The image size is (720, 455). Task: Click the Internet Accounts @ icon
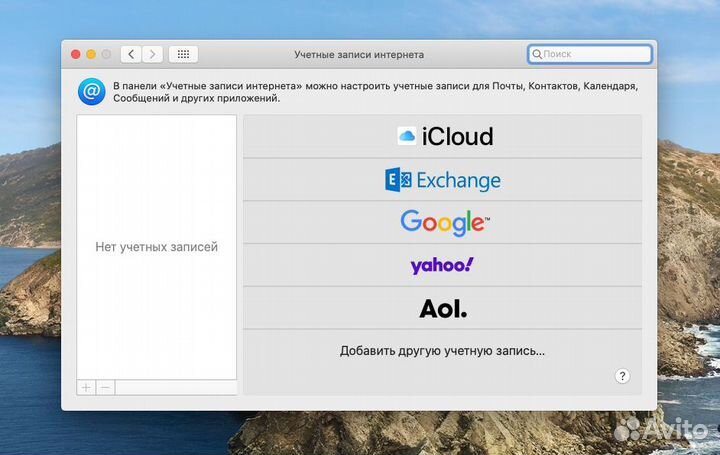coord(91,91)
